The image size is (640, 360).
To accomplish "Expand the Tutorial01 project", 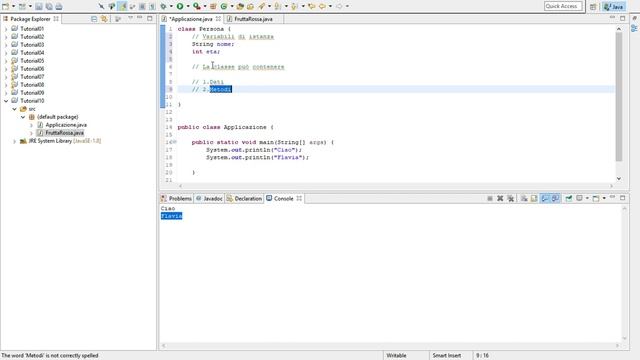I will [6, 29].
